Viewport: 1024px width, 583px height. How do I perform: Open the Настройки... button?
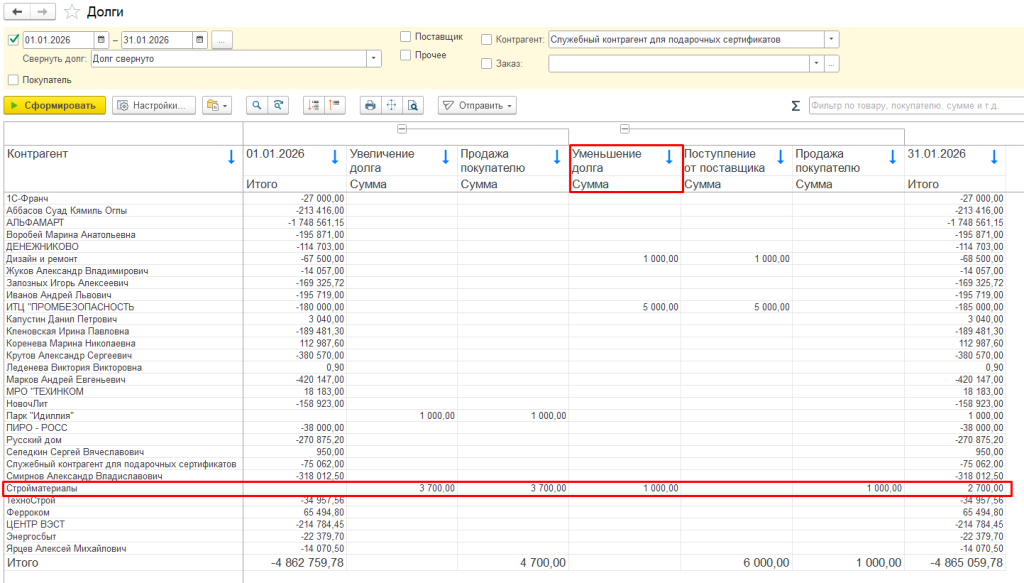(x=154, y=105)
